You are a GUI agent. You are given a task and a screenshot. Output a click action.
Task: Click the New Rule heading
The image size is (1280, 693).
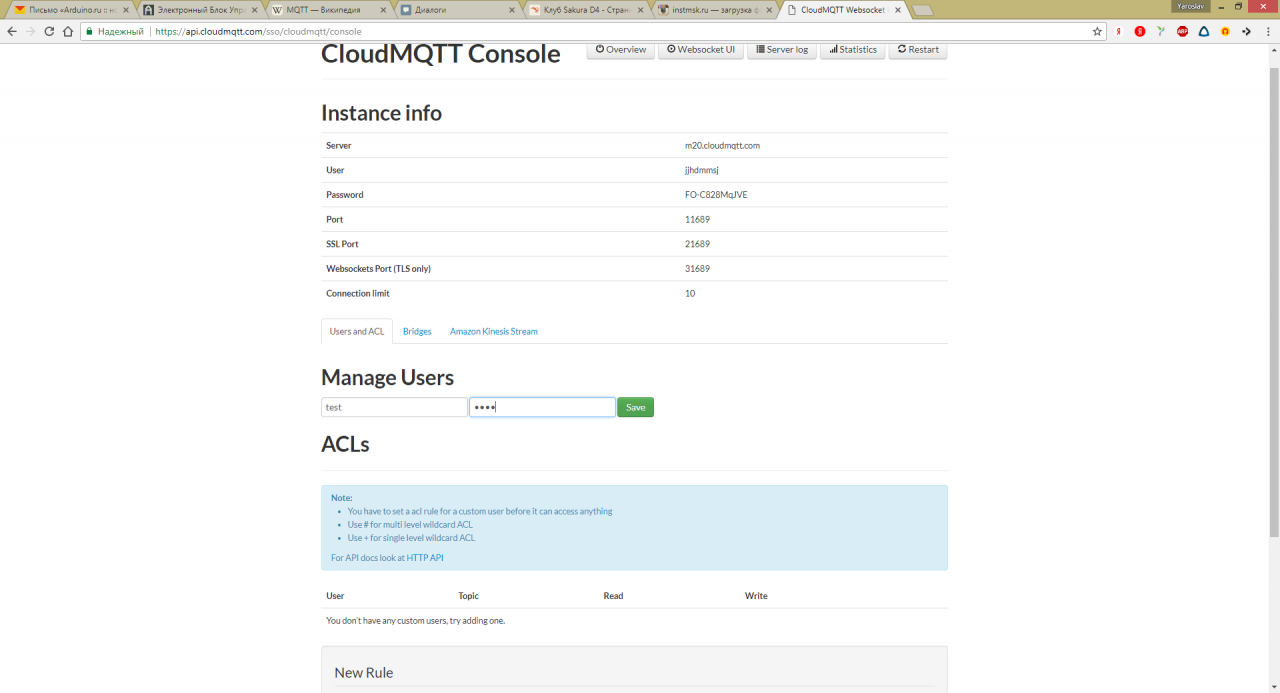(364, 673)
